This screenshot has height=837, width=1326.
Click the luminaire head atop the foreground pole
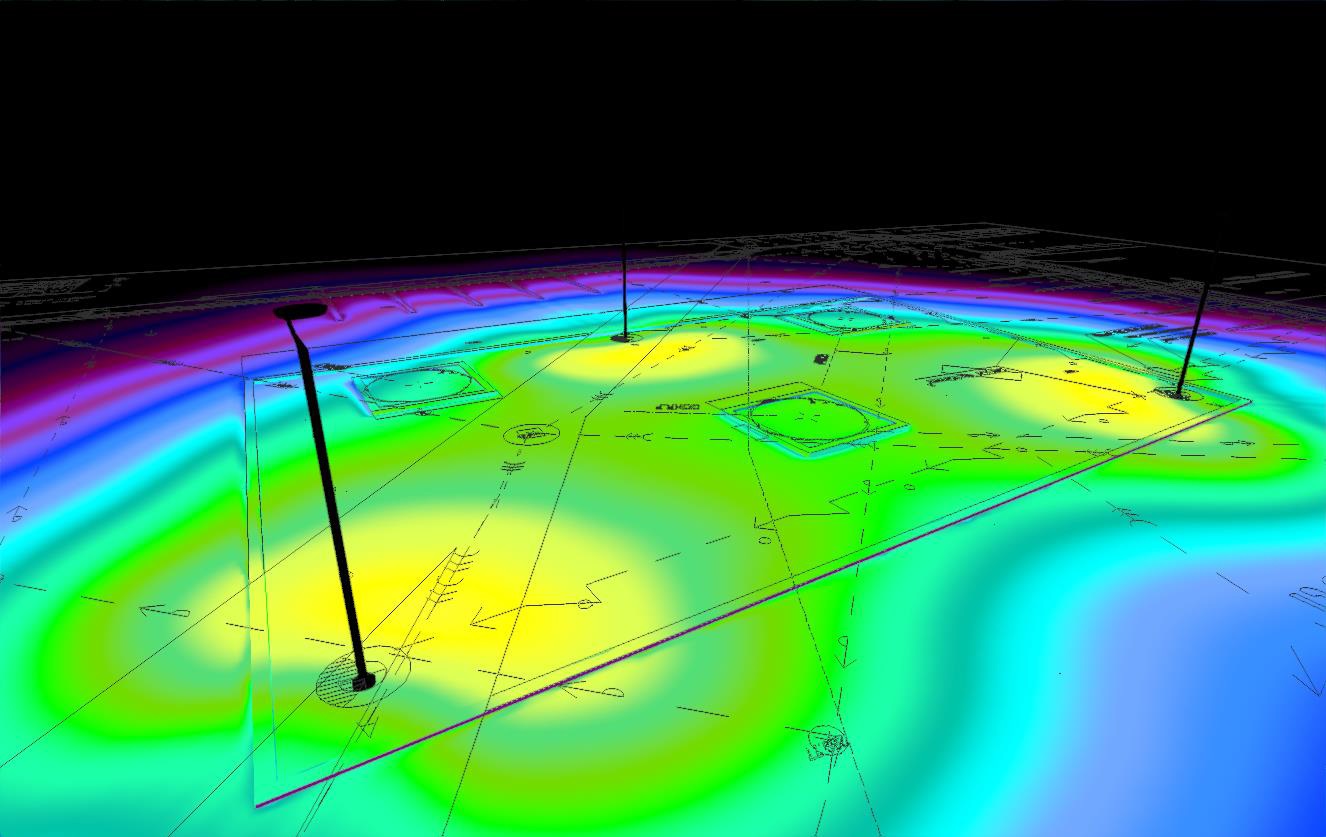coord(300,311)
